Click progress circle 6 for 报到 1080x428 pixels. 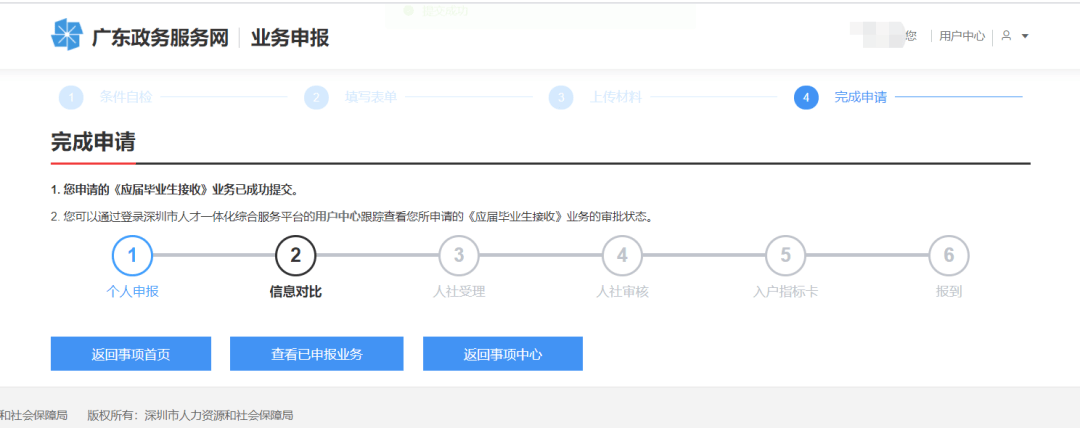pos(948,255)
